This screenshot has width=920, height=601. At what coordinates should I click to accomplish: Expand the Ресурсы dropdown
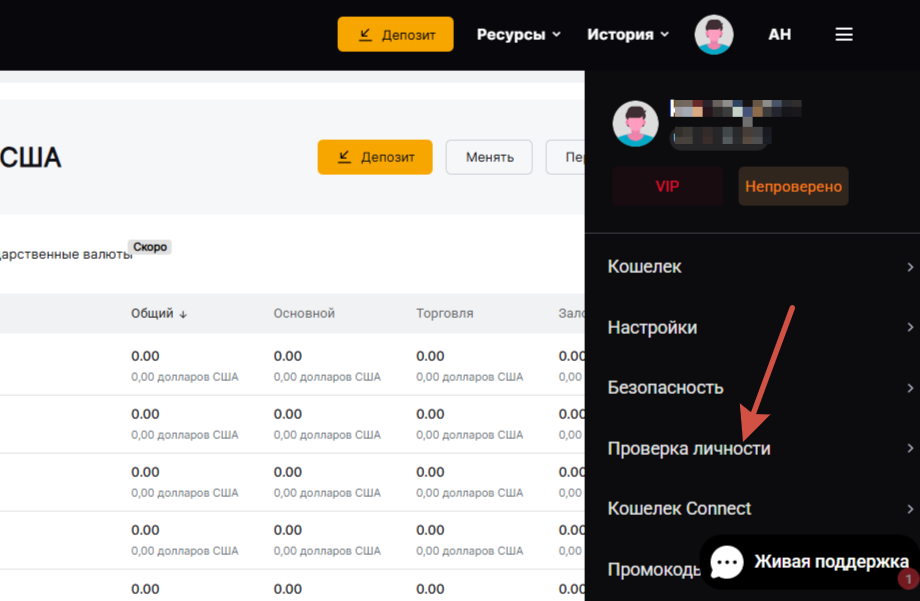pyautogui.click(x=518, y=34)
